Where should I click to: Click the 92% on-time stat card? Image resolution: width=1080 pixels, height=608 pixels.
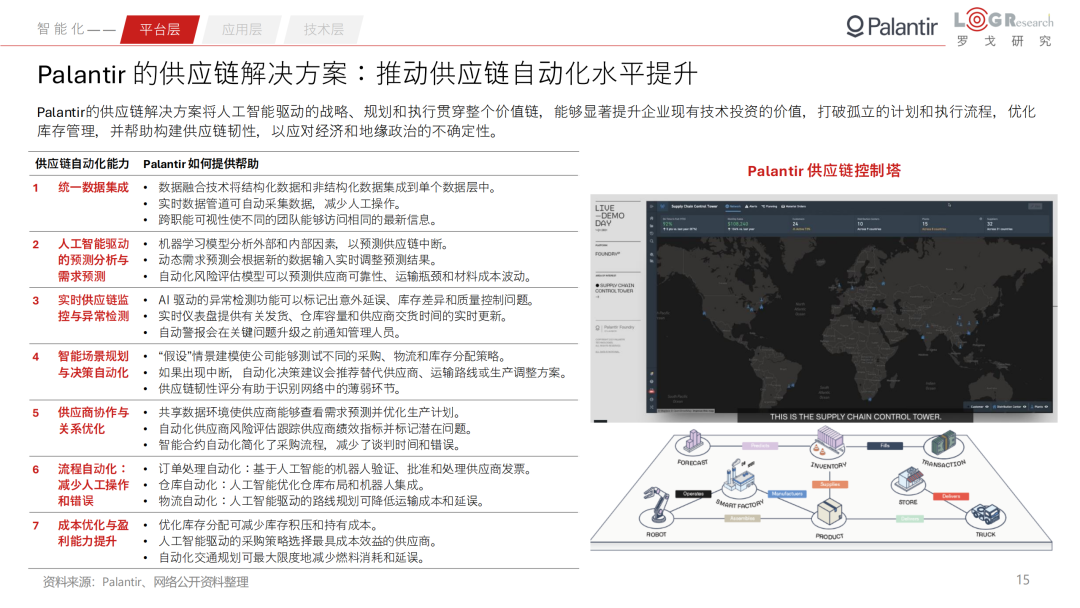(x=692, y=224)
